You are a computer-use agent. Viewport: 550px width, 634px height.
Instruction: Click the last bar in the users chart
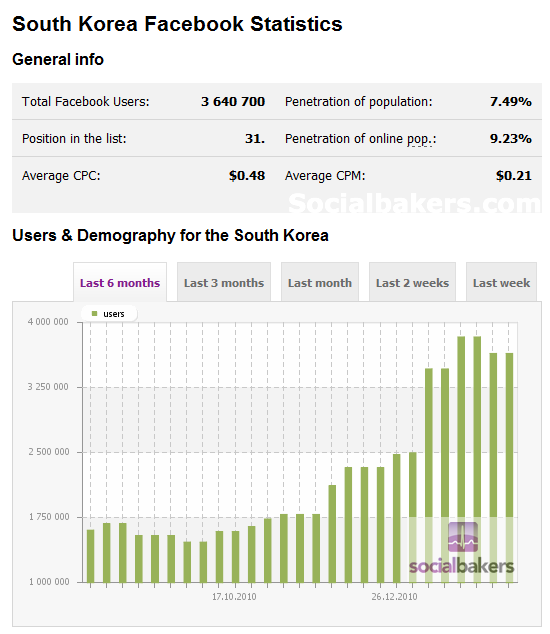click(509, 467)
